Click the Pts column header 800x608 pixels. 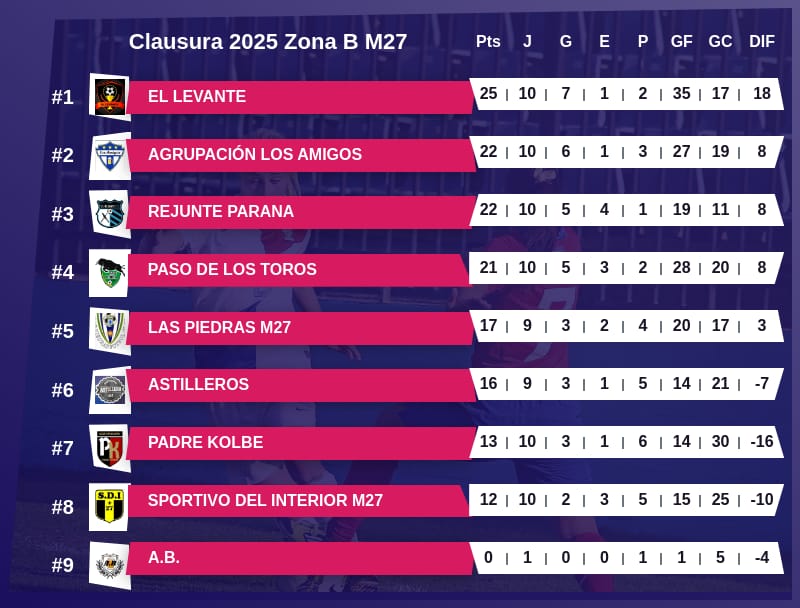click(488, 42)
